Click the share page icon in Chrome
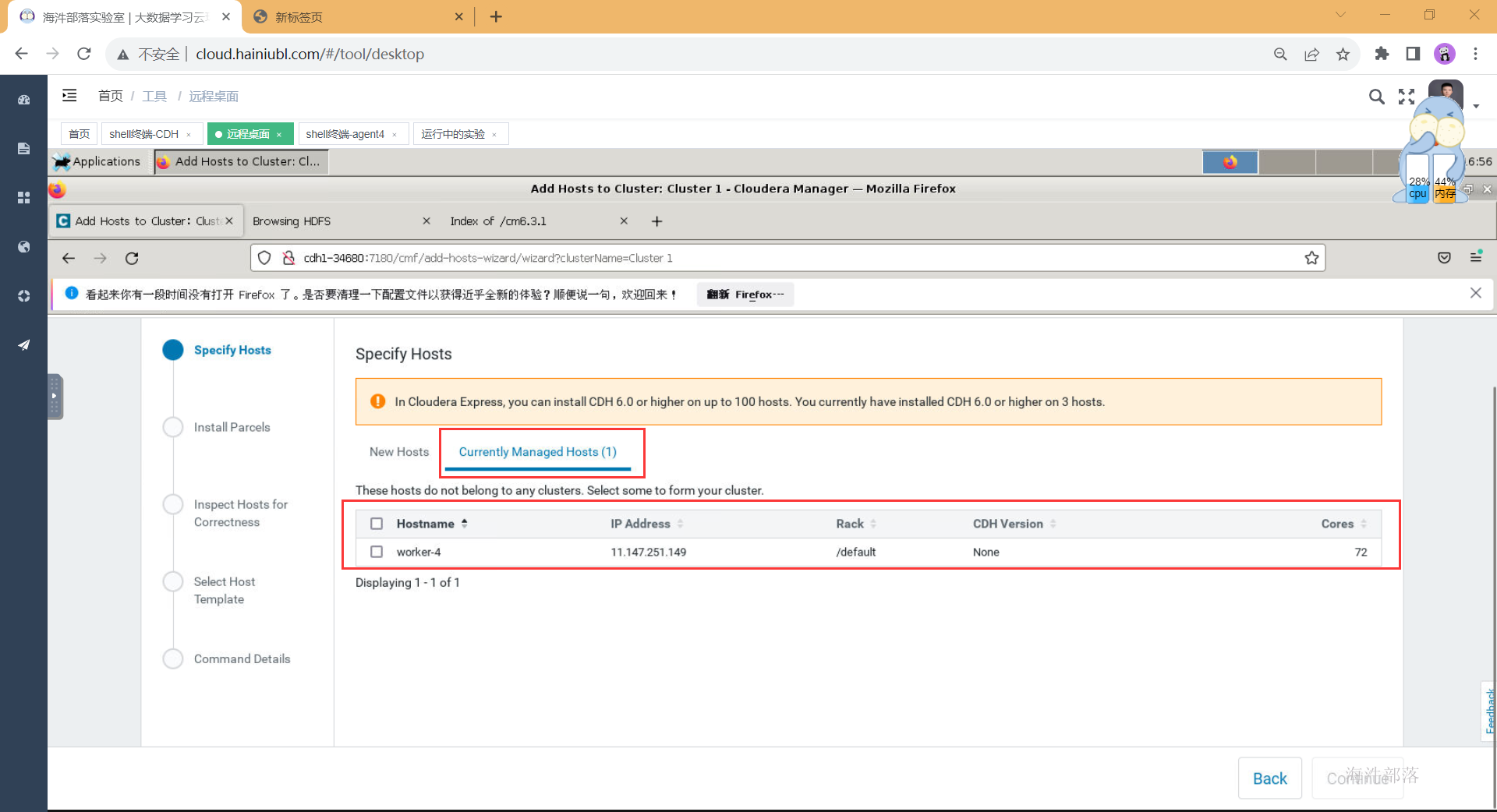1497x812 pixels. tap(1311, 54)
